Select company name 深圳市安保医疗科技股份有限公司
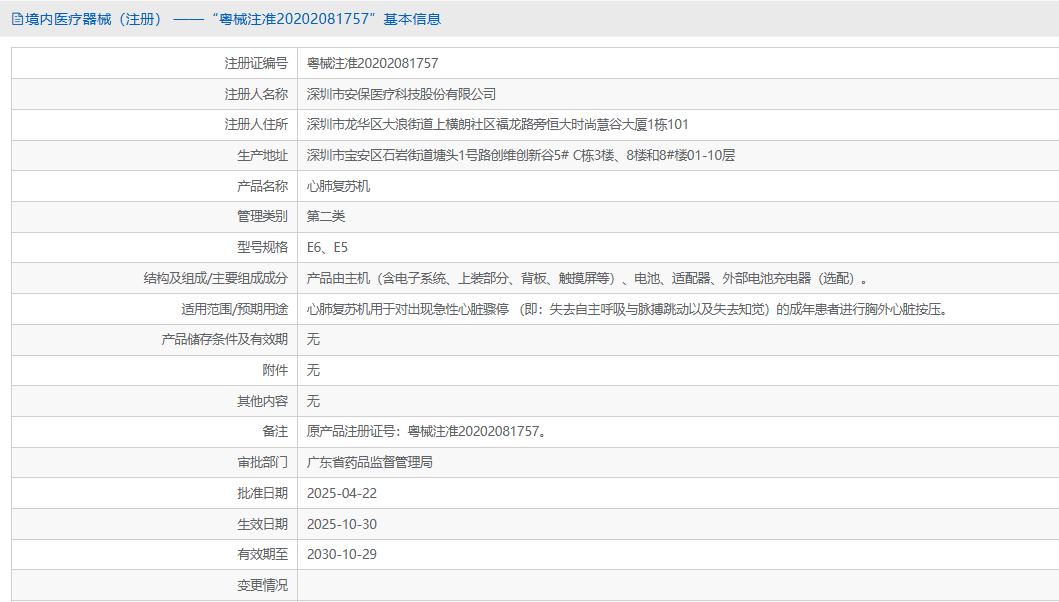1059x602 pixels. (x=401, y=95)
